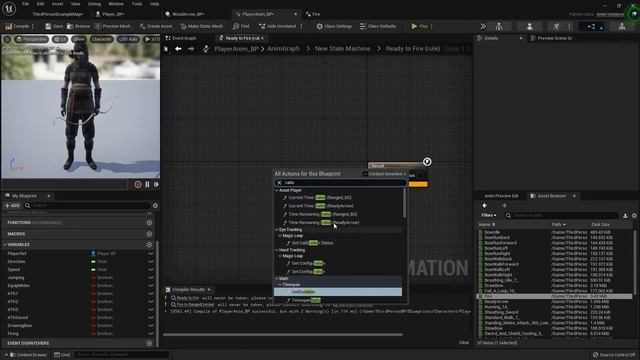Toggle Context Sensitive checkbox
Viewport: 640px width, 360px height.
[x=365, y=174]
